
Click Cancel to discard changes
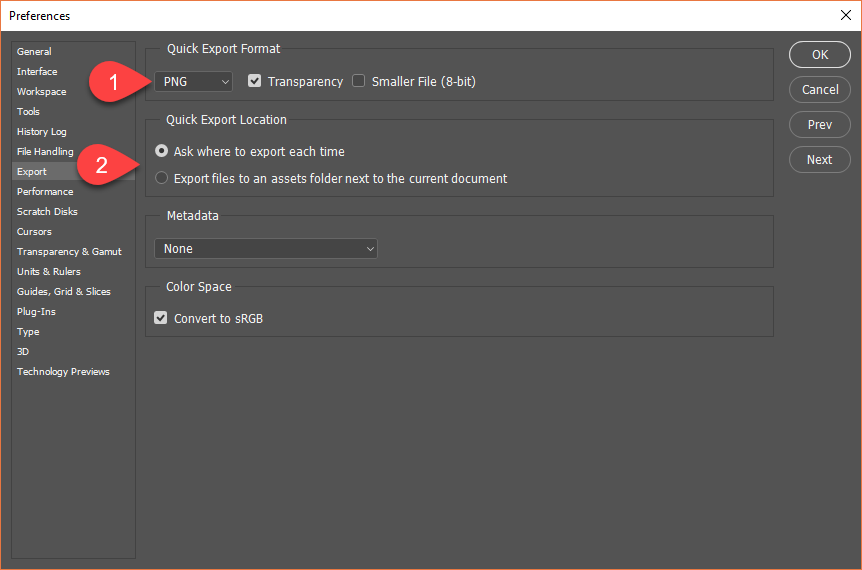[x=820, y=90]
